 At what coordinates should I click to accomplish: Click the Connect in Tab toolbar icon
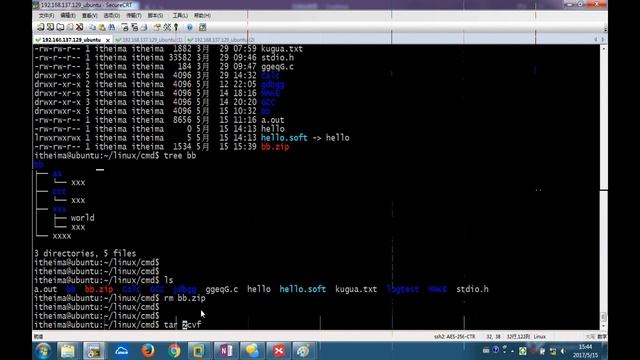coord(60,27)
